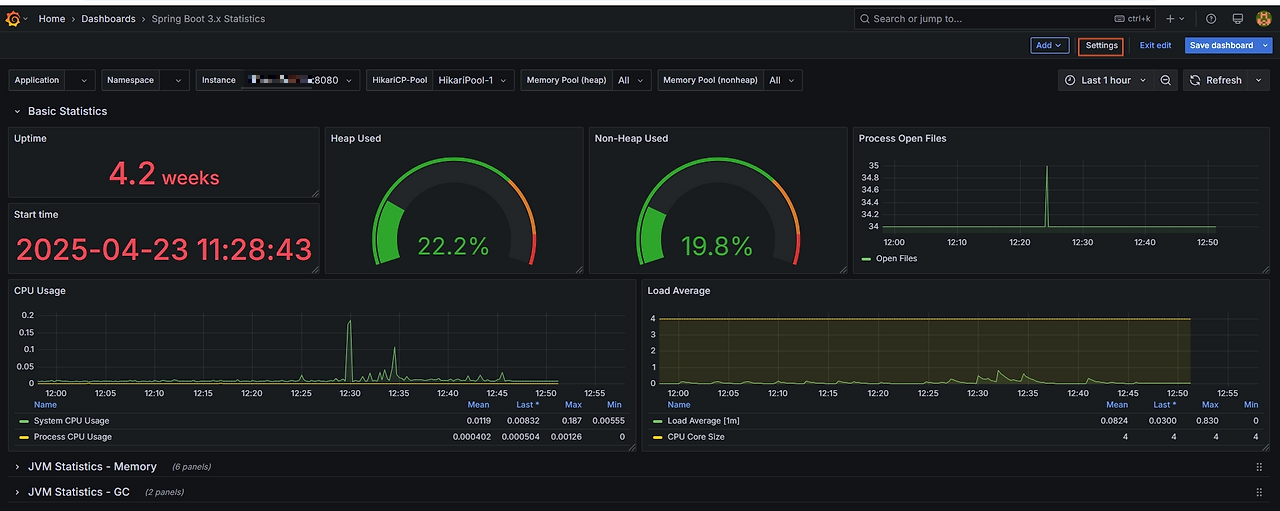
Task: Sort CPU Usage legend by Max
Action: (x=573, y=405)
